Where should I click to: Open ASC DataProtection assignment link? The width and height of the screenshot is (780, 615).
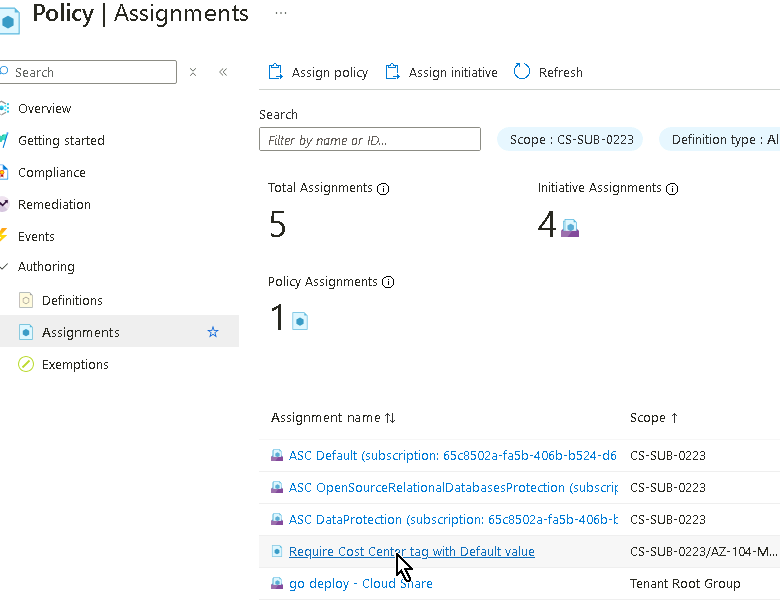click(453, 519)
